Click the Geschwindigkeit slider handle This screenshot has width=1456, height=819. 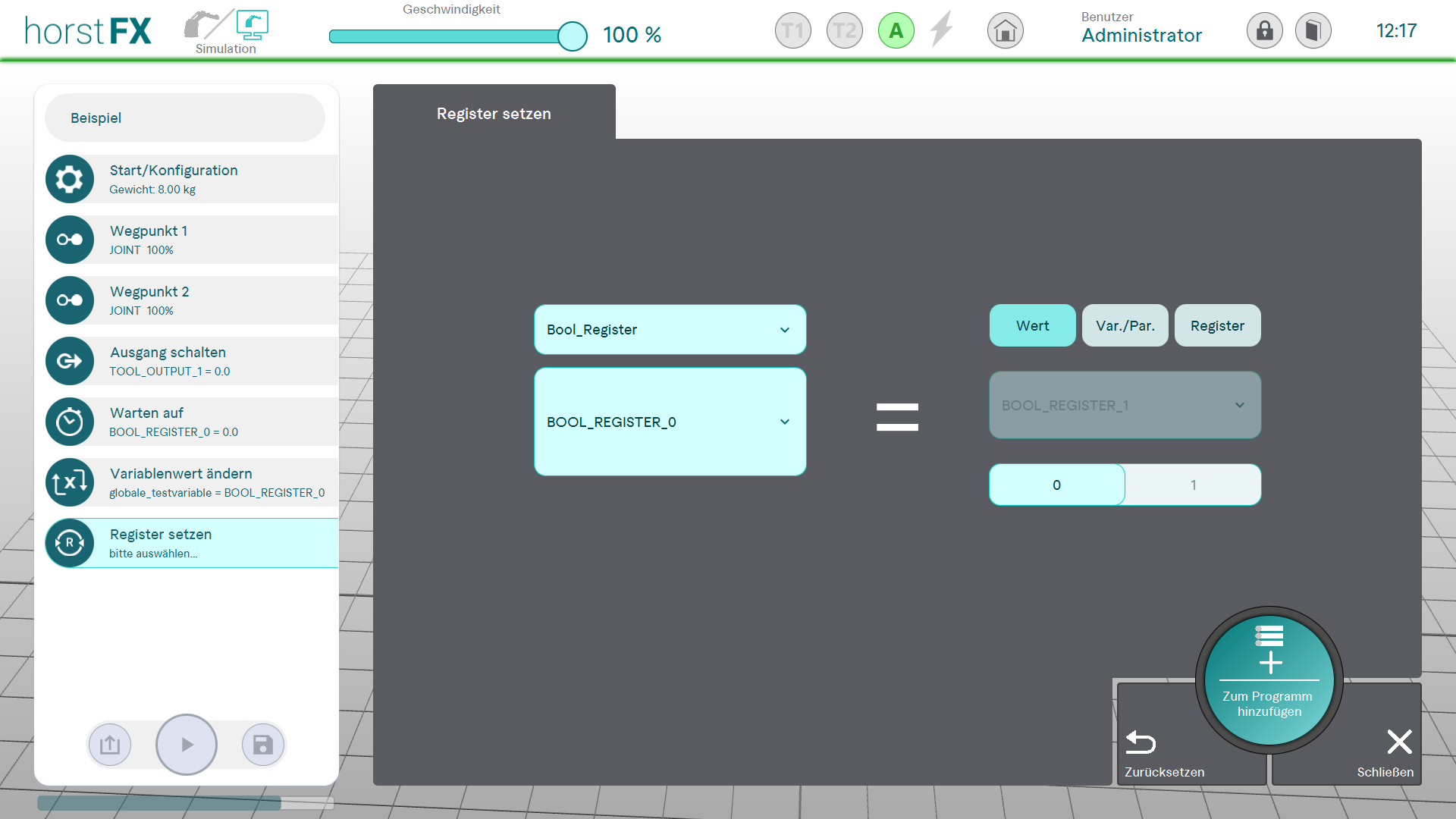(x=573, y=36)
